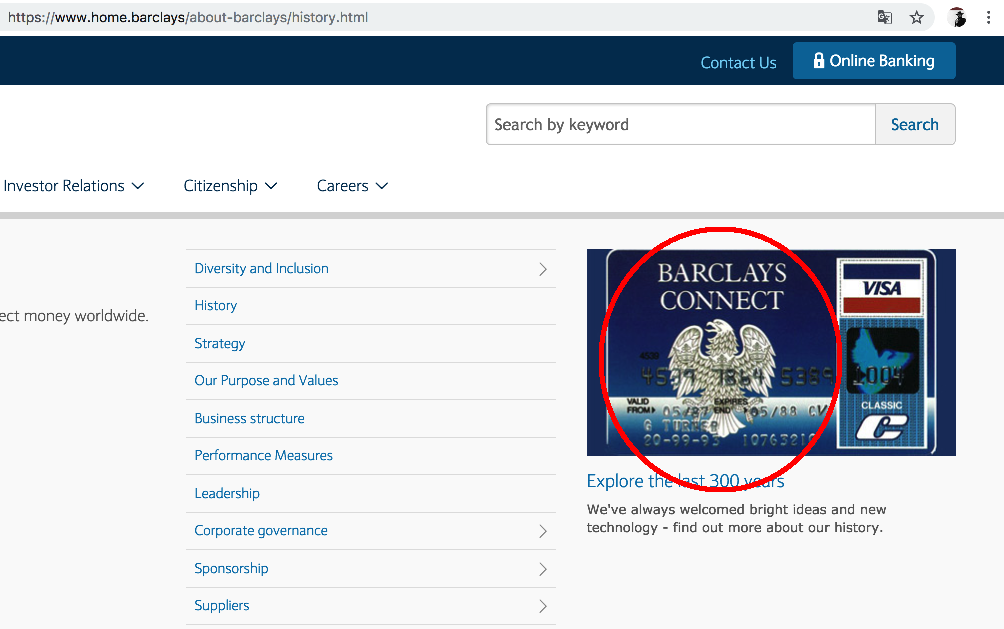Expand the Diversity and Inclusion chevron
Viewport: 1004px width, 629px height.
click(542, 269)
